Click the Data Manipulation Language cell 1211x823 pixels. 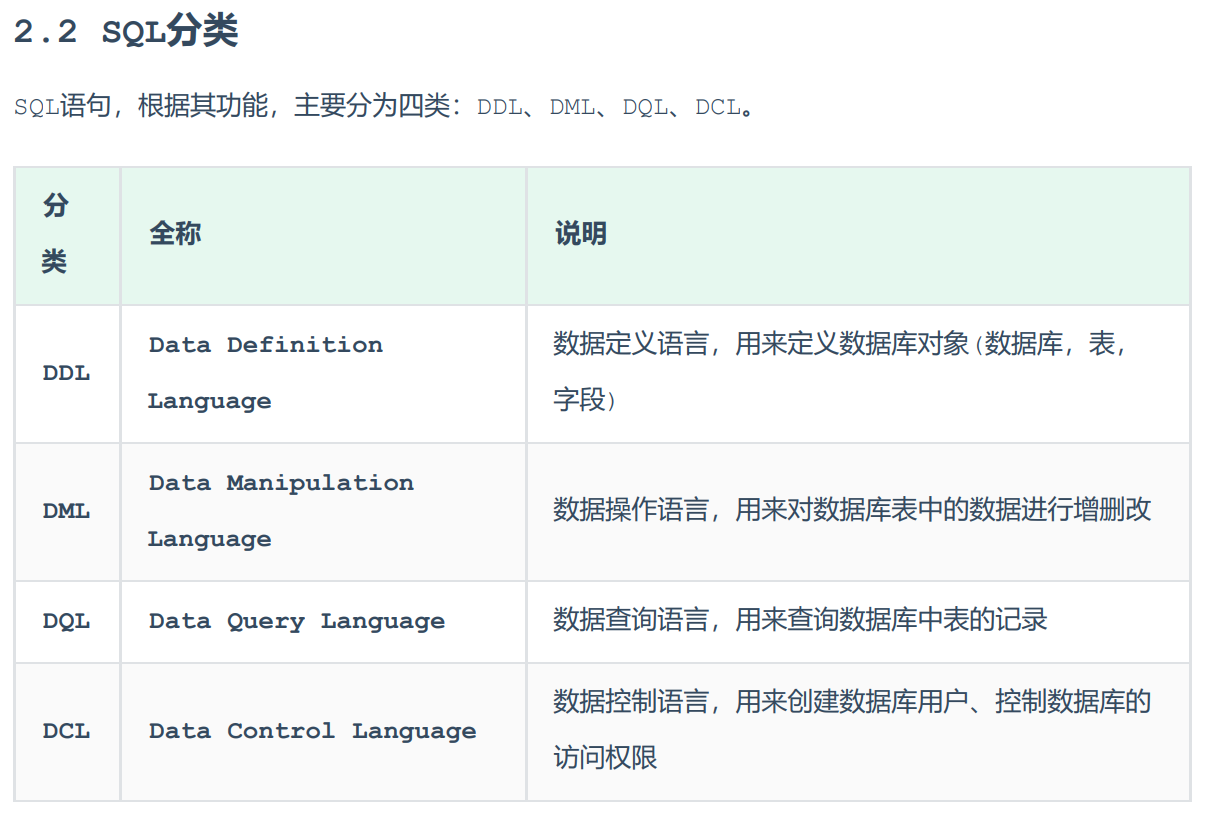280,510
